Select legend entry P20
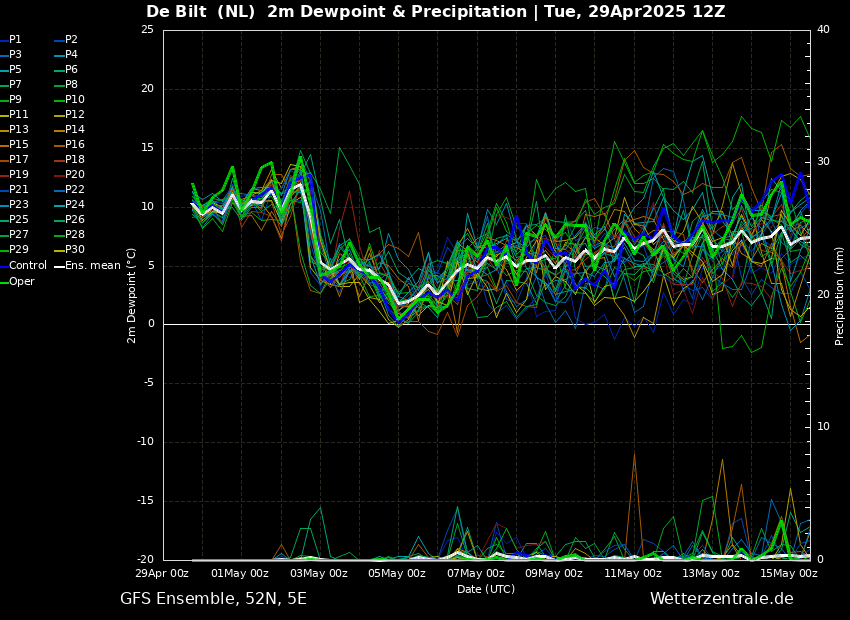 [x=70, y=175]
